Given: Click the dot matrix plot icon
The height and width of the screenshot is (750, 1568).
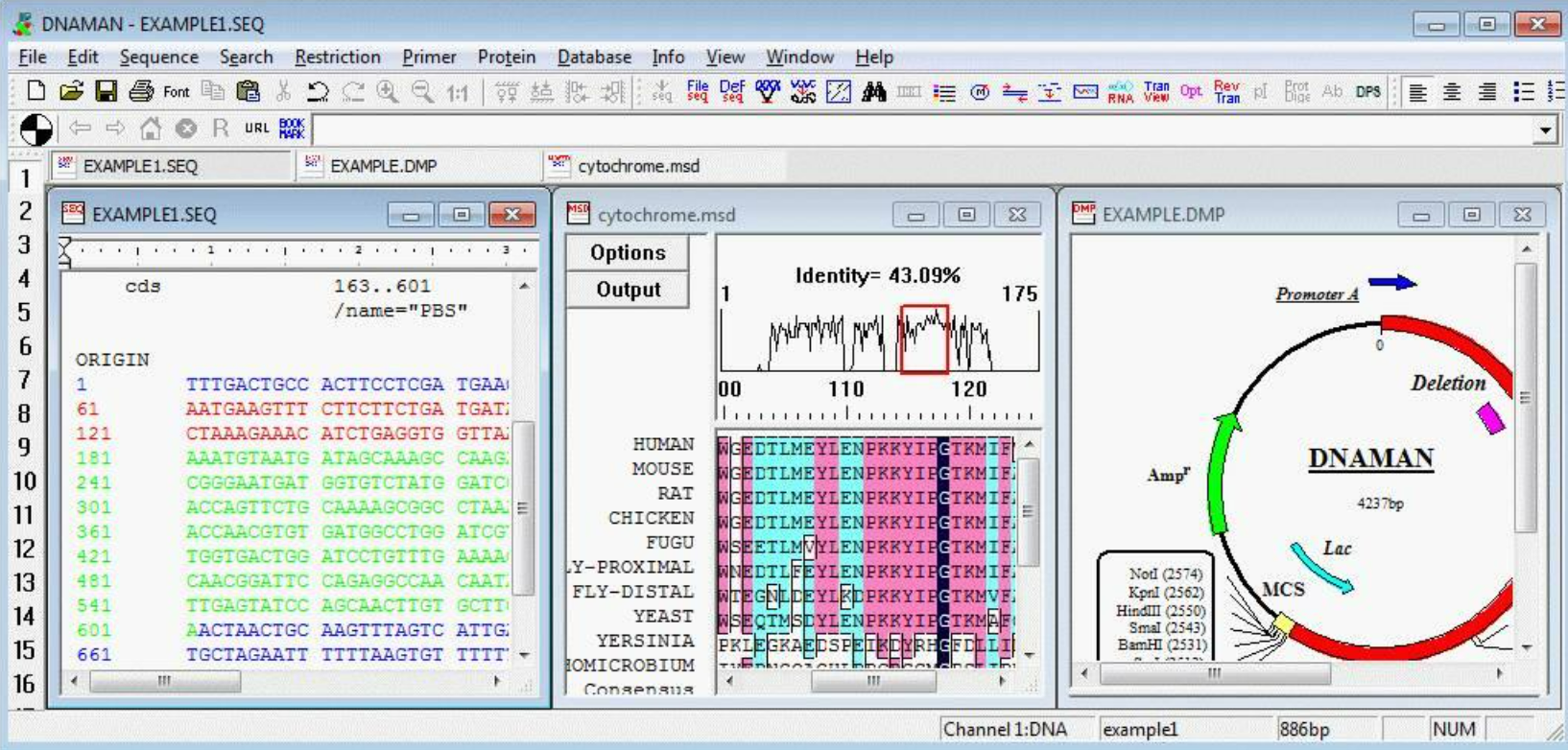Looking at the screenshot, I should coord(839,92).
